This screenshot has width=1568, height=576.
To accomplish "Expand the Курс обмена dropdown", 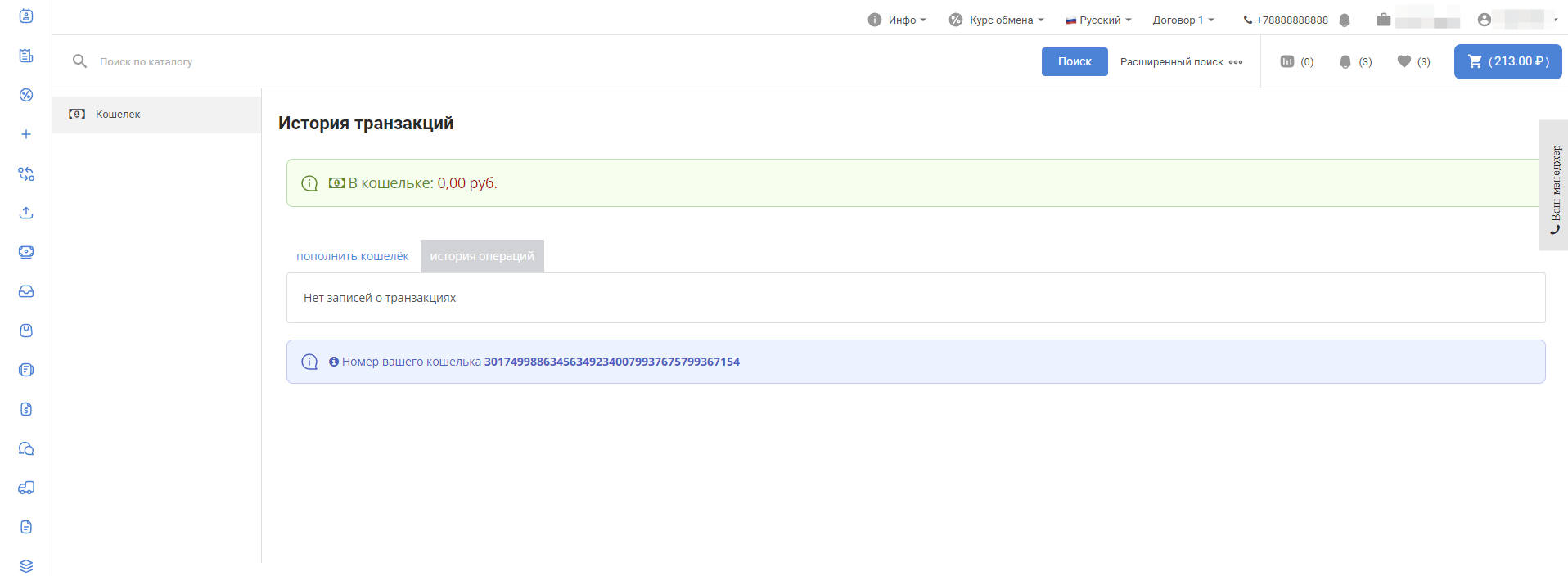I will pyautogui.click(x=996, y=20).
